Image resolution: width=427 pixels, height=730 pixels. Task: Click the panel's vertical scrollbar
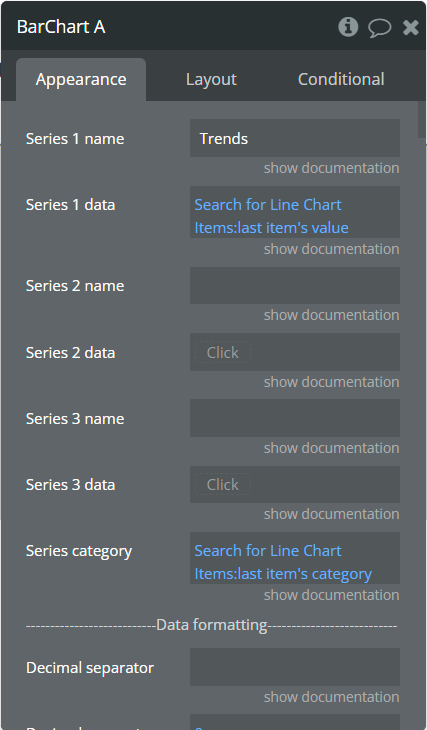pos(422,120)
